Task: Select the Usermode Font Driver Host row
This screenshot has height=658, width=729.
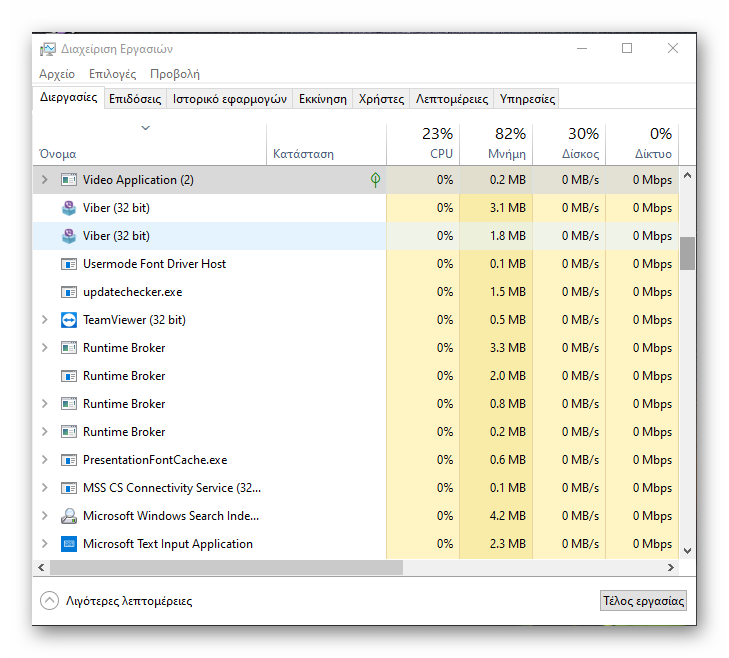Action: [x=356, y=264]
